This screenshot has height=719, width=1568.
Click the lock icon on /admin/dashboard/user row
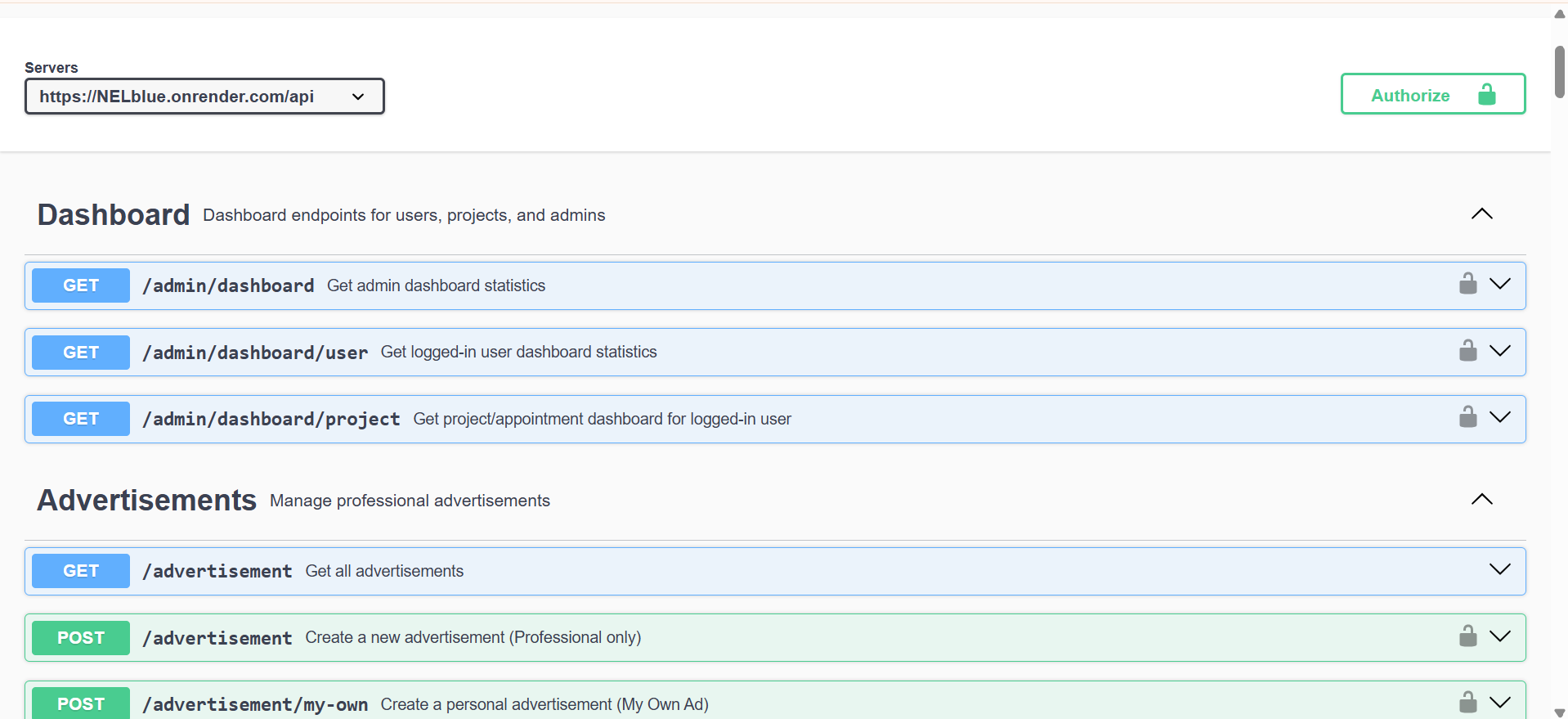(x=1467, y=351)
